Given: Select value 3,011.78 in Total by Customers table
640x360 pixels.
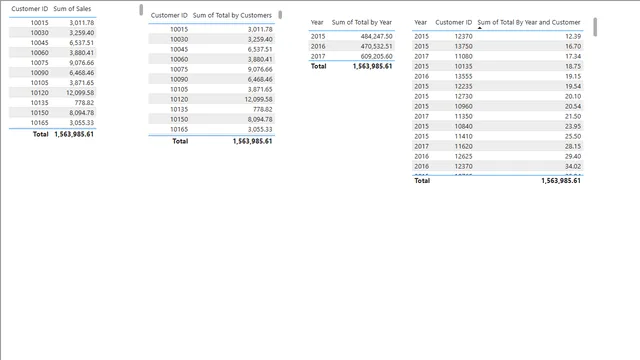Looking at the screenshot, I should point(260,29).
